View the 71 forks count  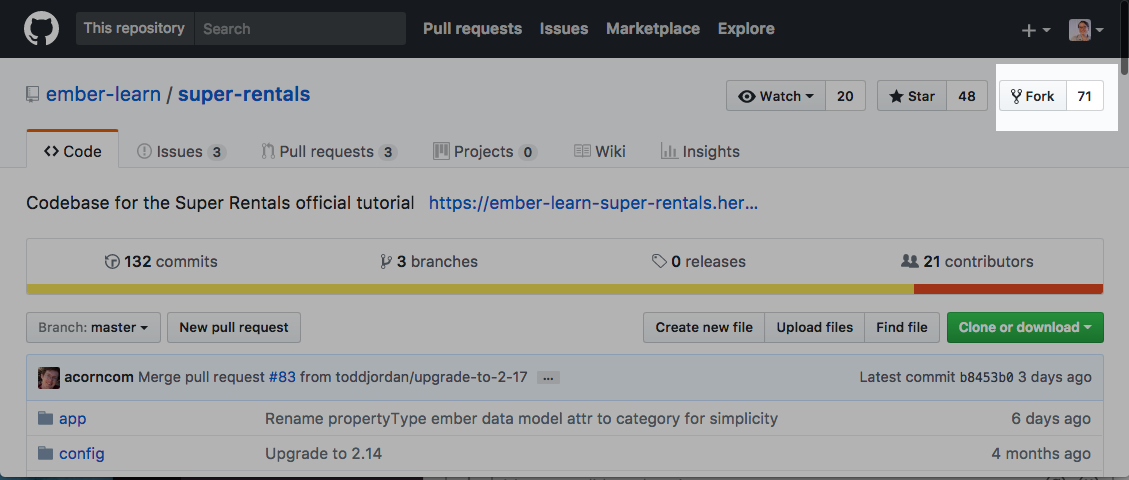(x=1084, y=96)
